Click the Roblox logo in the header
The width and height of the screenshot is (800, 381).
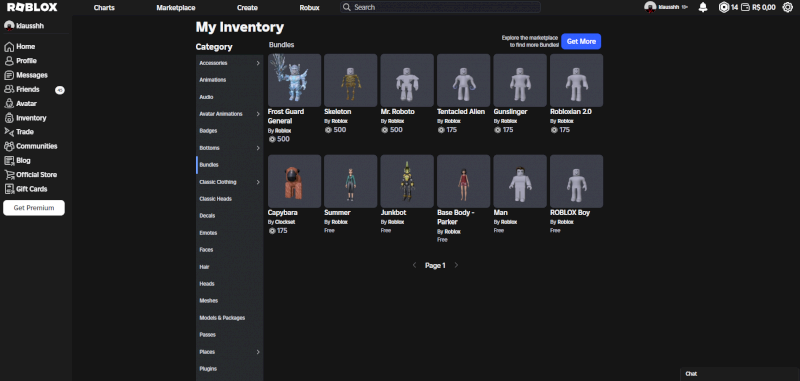coord(32,7)
